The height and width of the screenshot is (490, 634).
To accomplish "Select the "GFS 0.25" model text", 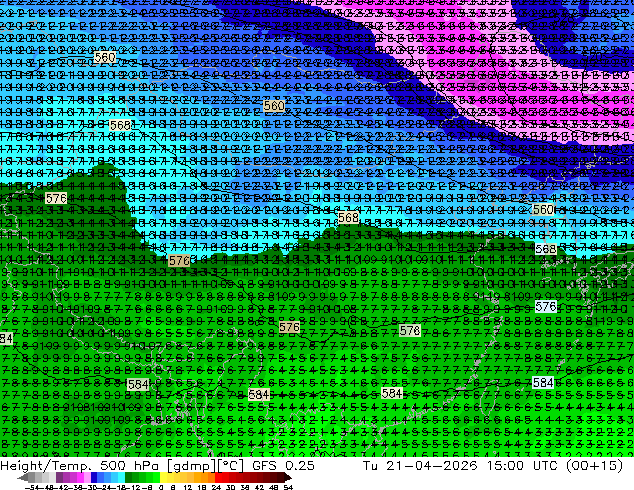I will pos(283,466).
